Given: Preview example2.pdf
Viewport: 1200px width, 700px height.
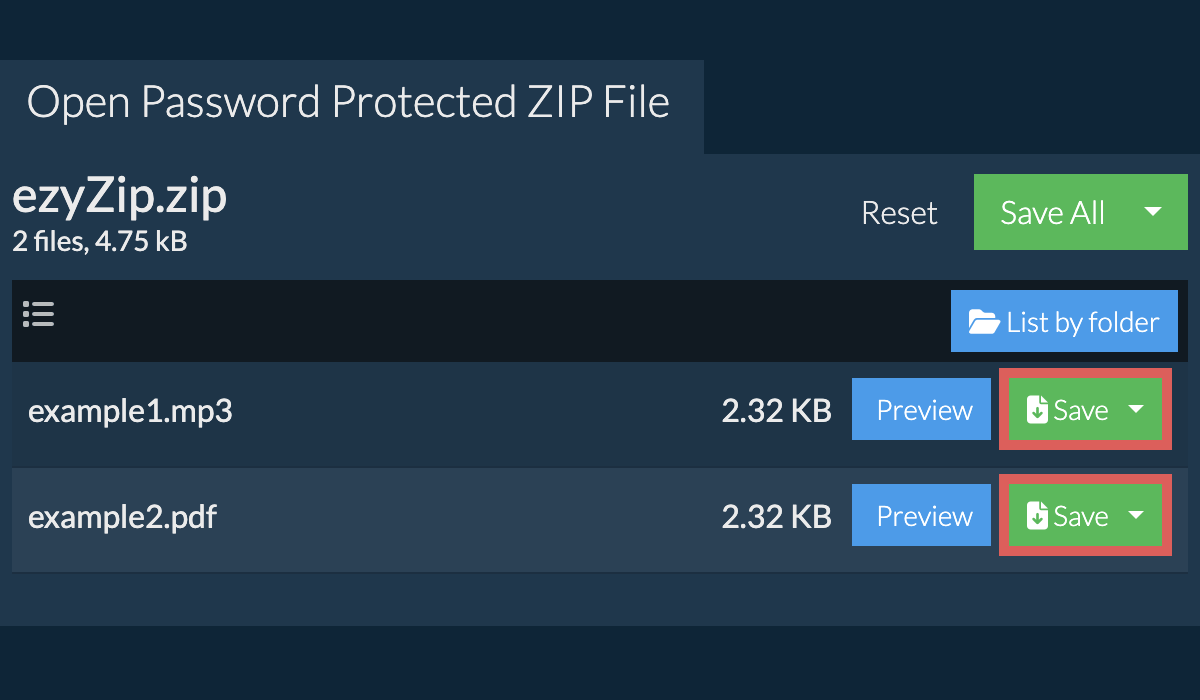Looking at the screenshot, I should (921, 515).
